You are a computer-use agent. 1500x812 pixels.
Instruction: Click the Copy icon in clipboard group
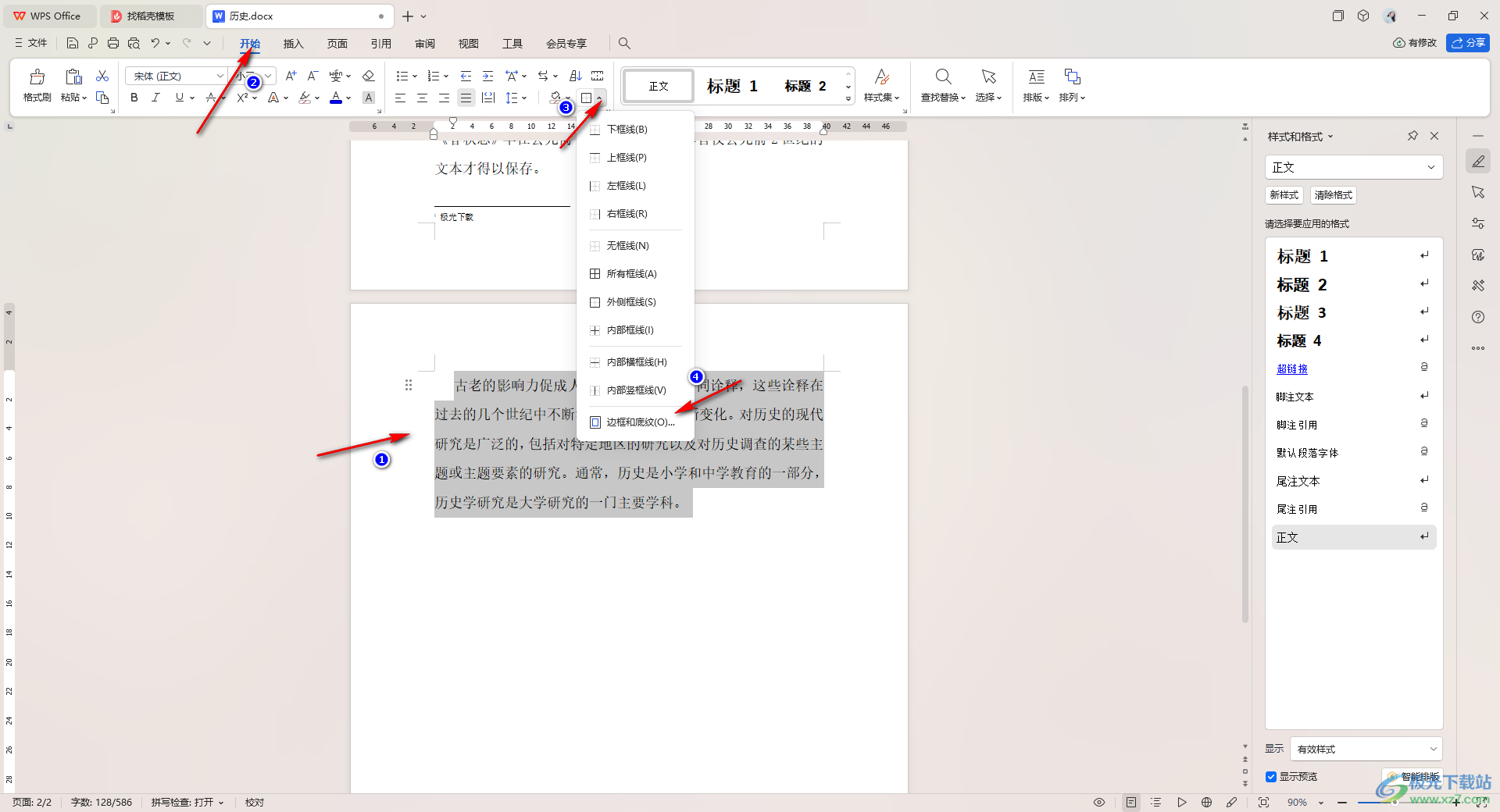tap(102, 98)
